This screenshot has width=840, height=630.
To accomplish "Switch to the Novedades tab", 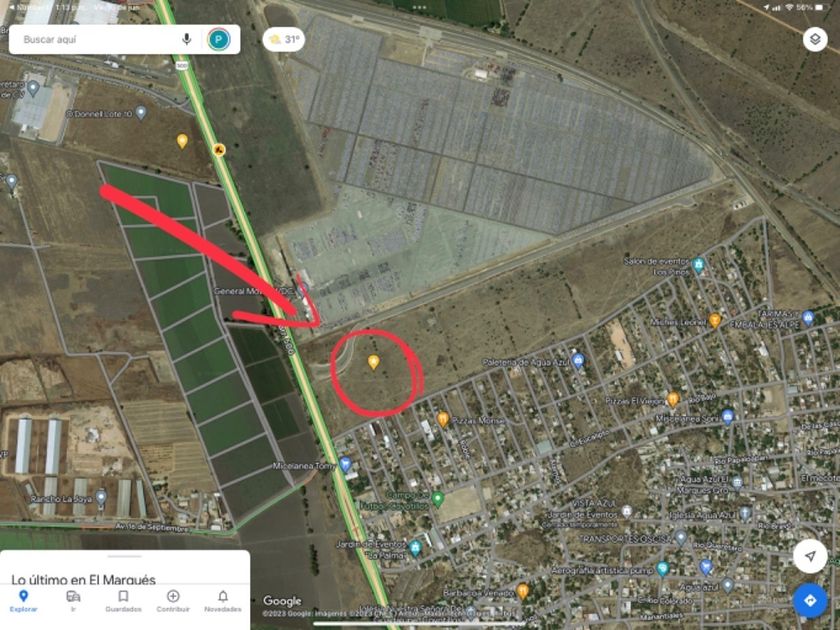I will point(223,601).
